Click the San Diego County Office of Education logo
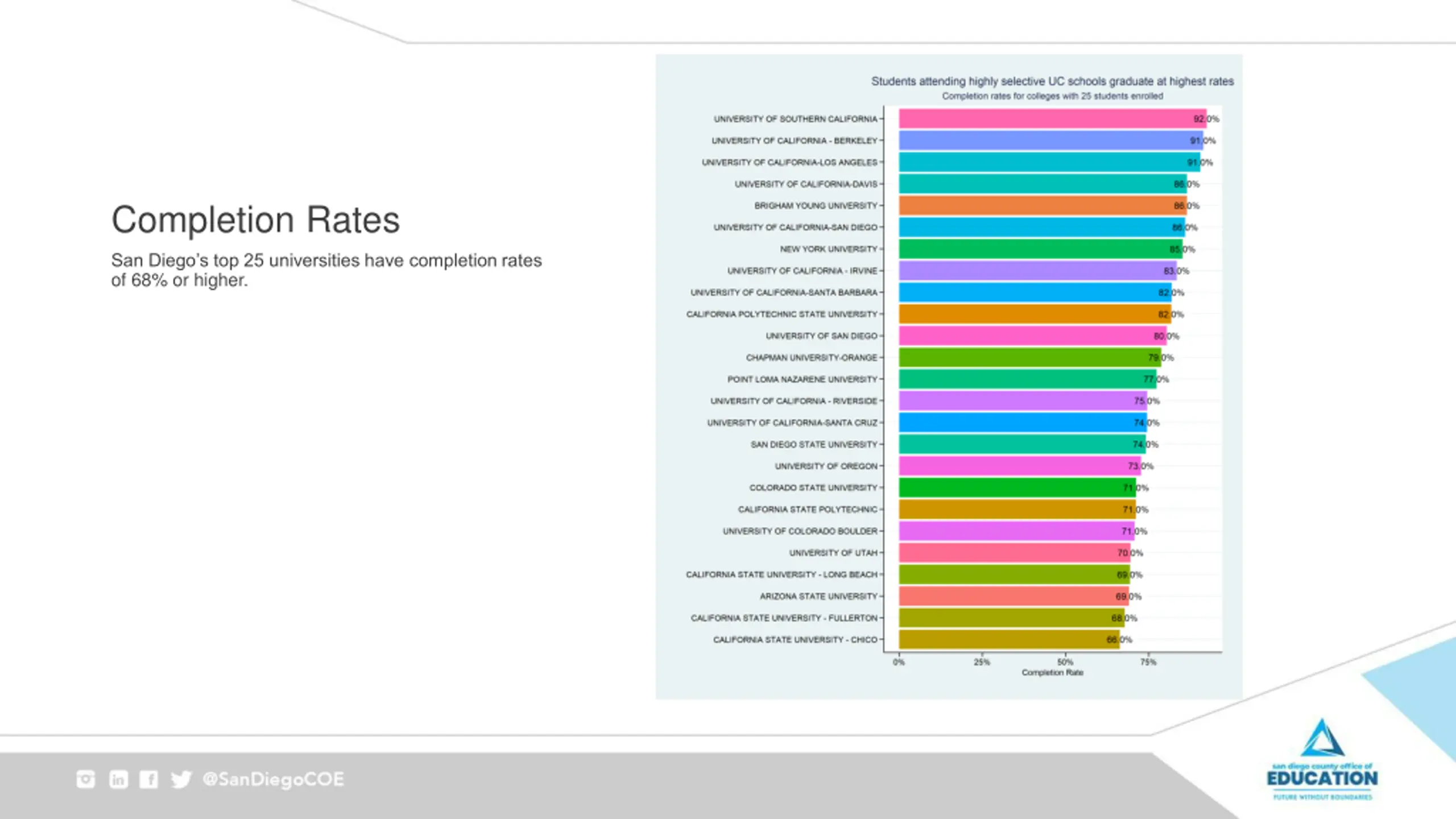The height and width of the screenshot is (819, 1456). click(x=1322, y=759)
